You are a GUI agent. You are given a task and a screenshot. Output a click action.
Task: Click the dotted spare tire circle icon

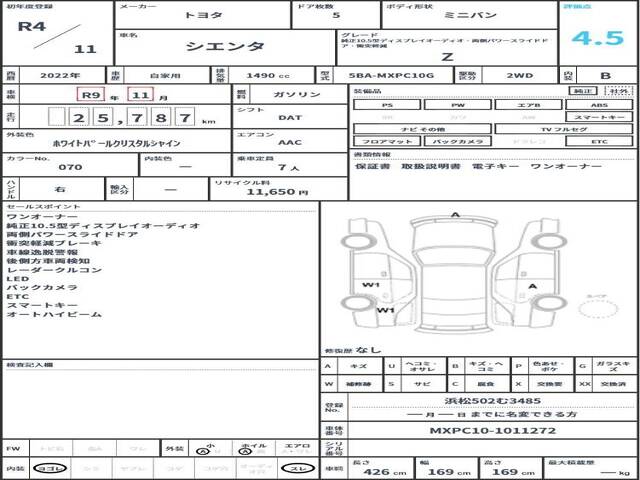point(598,309)
